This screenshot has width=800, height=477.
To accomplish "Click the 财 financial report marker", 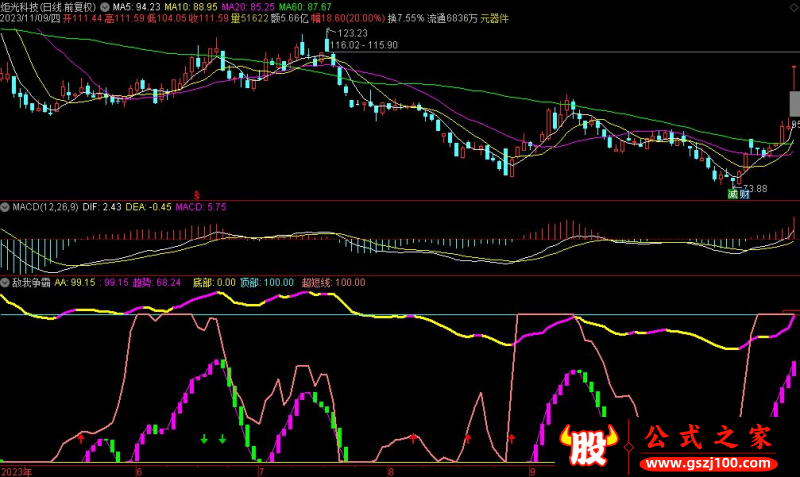I will (x=744, y=194).
